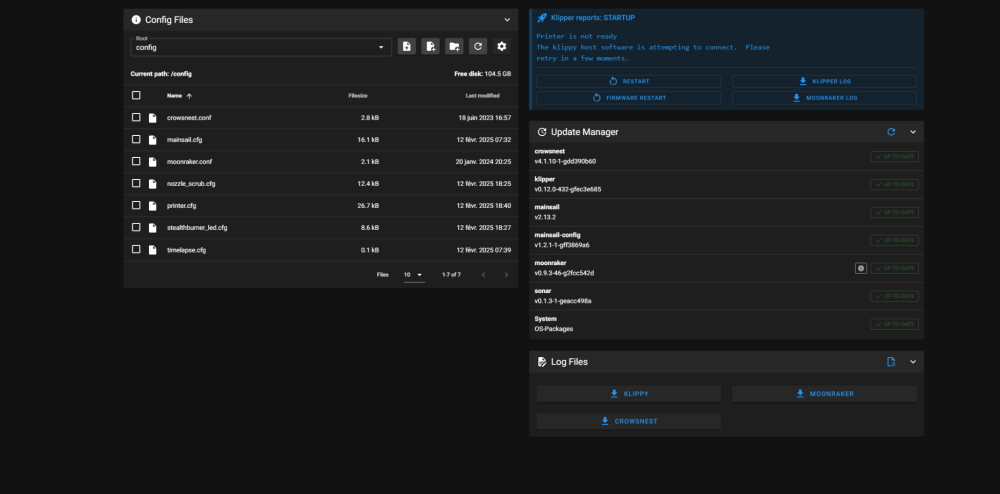Refresh the Update Manager
Viewport: 1000px width, 494px height.
pyautogui.click(x=891, y=132)
